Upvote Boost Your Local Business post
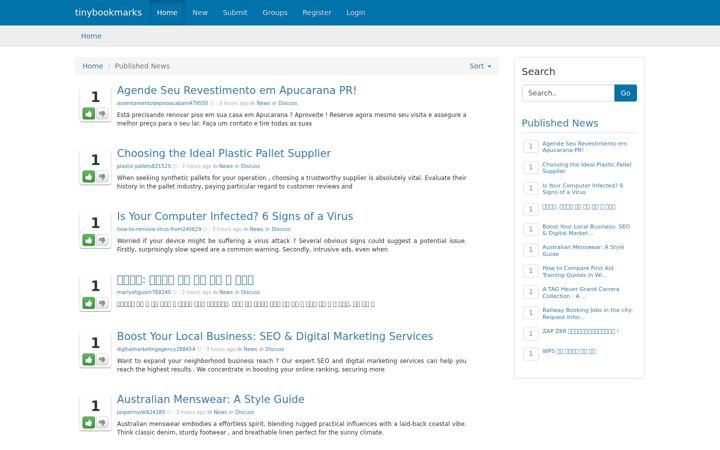This screenshot has width=720, height=450. [x=89, y=360]
